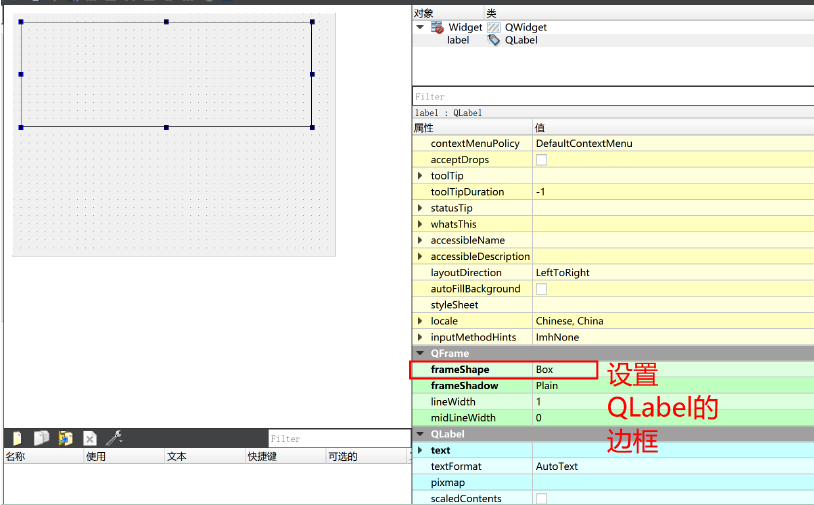Click the QWidget class icon in object tree
The image size is (814, 505).
pos(494,28)
